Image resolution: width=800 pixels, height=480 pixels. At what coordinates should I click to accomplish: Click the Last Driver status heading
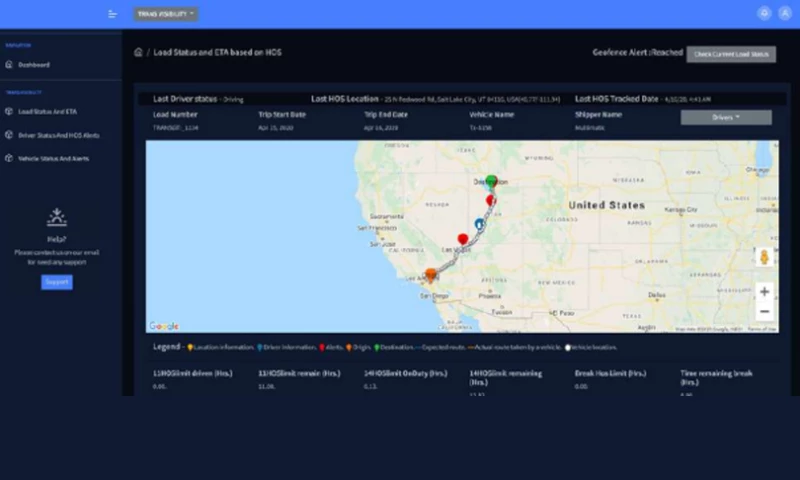[185, 99]
